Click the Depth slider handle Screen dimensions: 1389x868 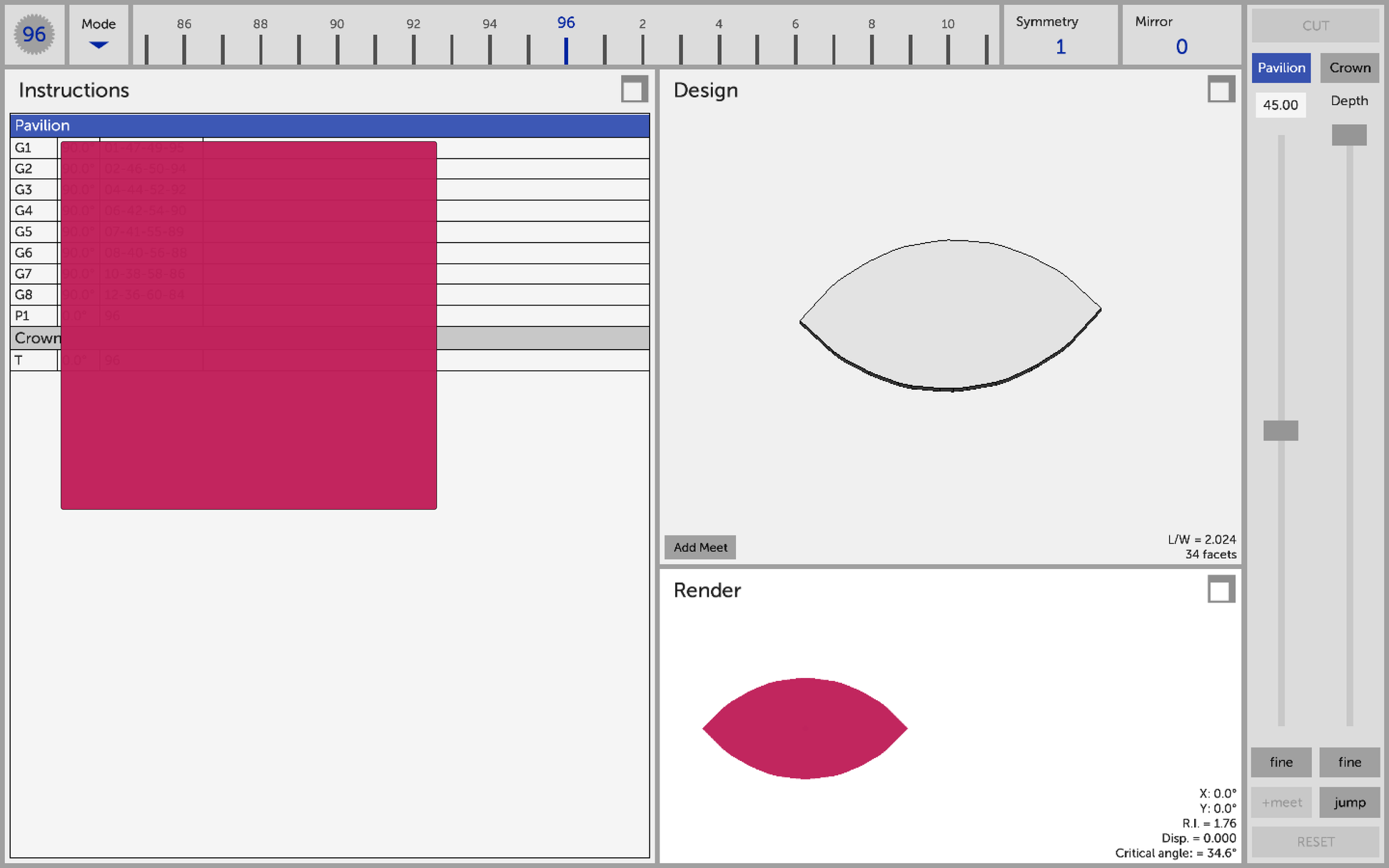(1349, 135)
